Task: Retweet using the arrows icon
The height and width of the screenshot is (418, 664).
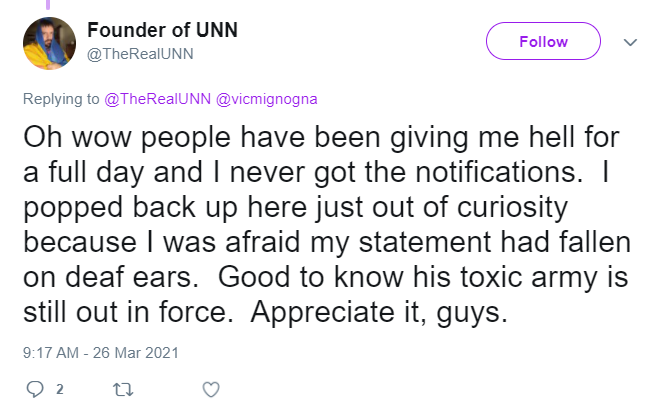Action: pyautogui.click(x=123, y=389)
